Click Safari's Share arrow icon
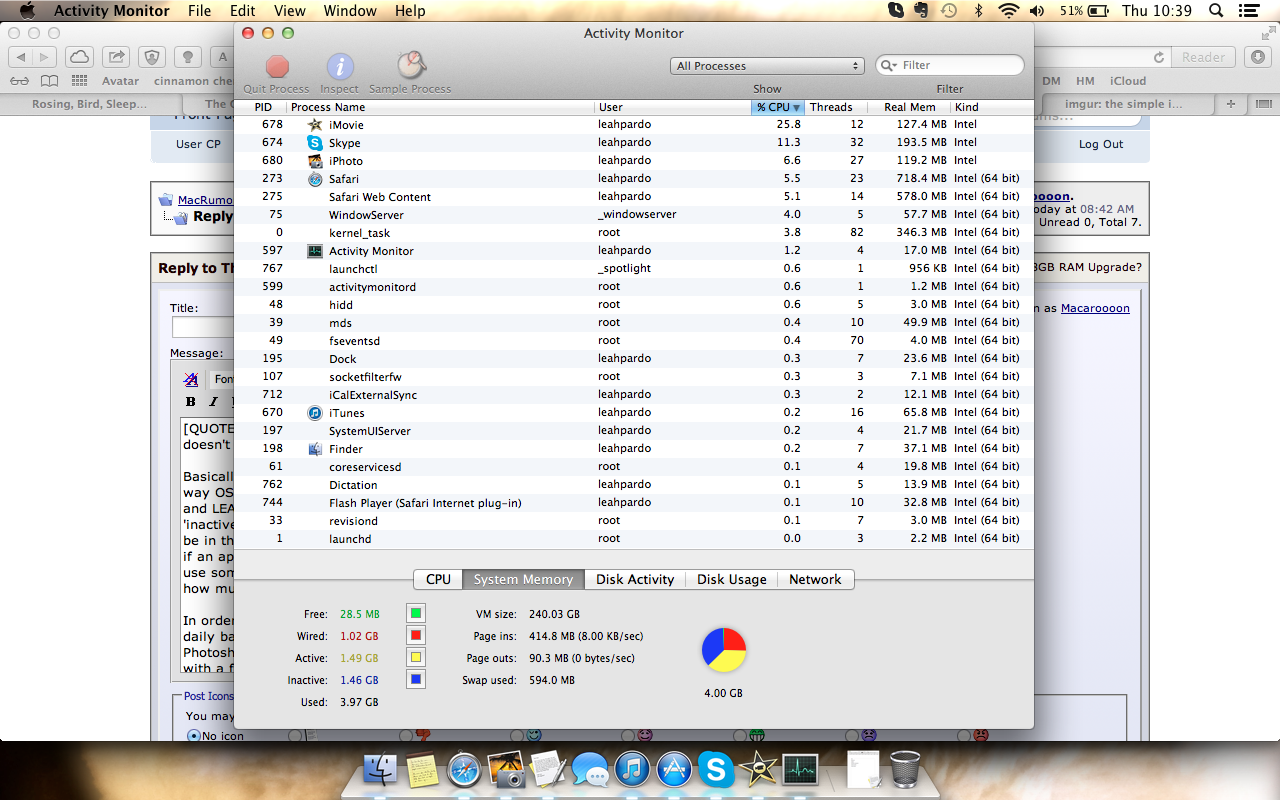The image size is (1280, 800). click(x=117, y=57)
